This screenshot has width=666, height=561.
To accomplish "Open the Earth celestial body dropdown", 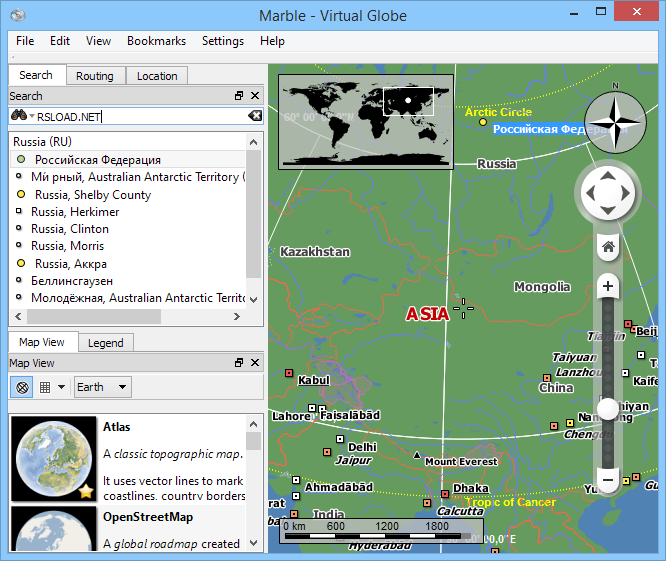I will (x=103, y=387).
